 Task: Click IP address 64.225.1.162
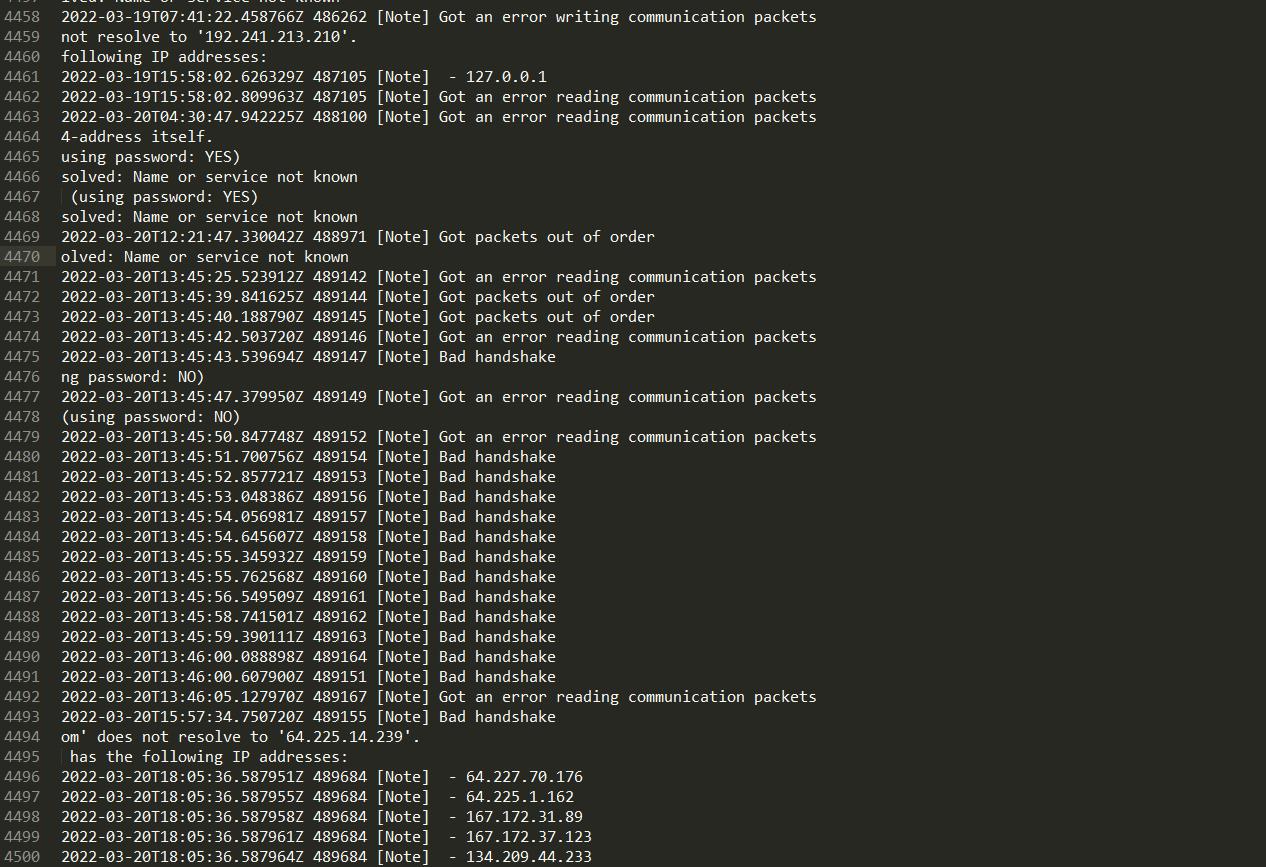click(x=520, y=797)
